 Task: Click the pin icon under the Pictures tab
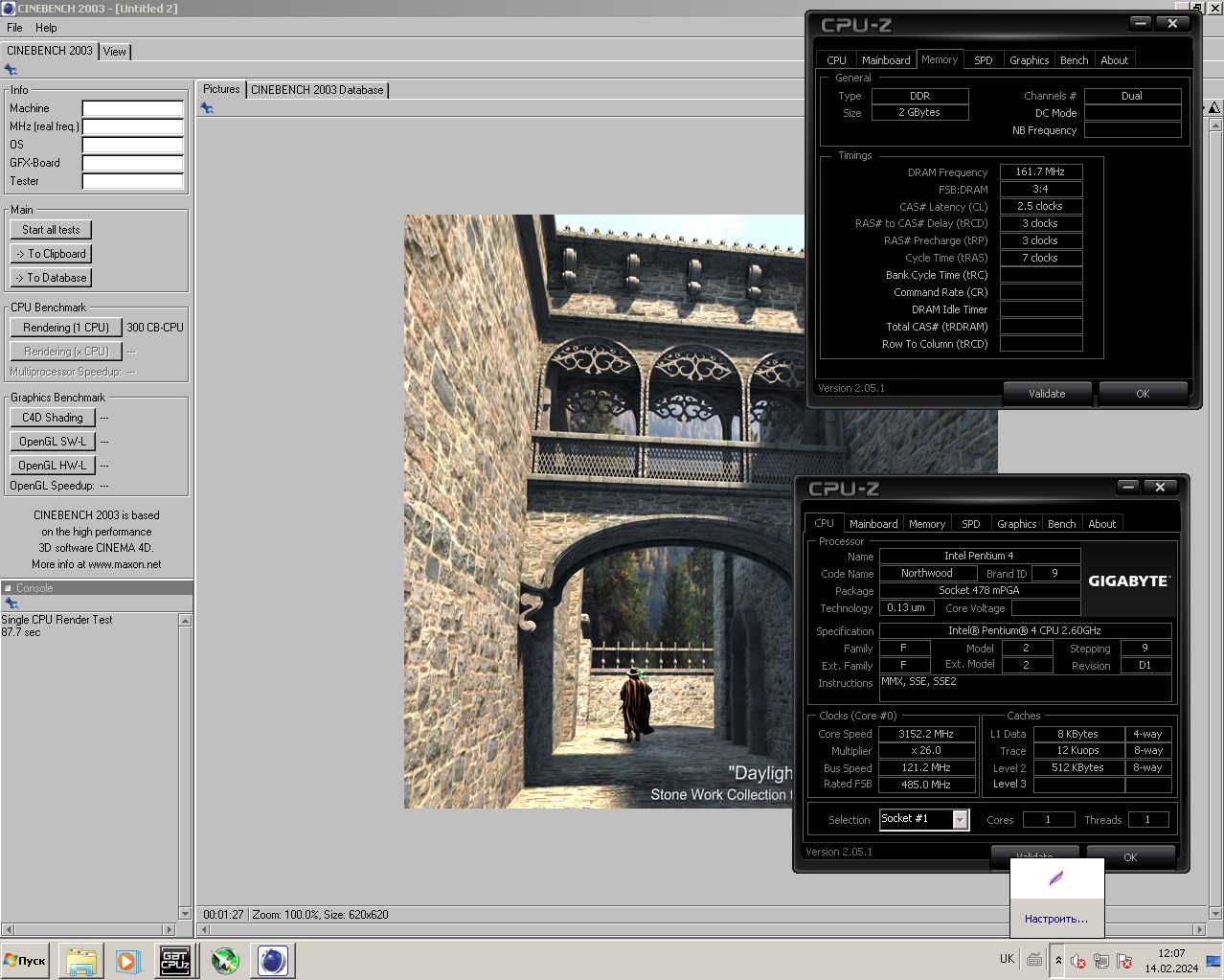click(x=207, y=108)
